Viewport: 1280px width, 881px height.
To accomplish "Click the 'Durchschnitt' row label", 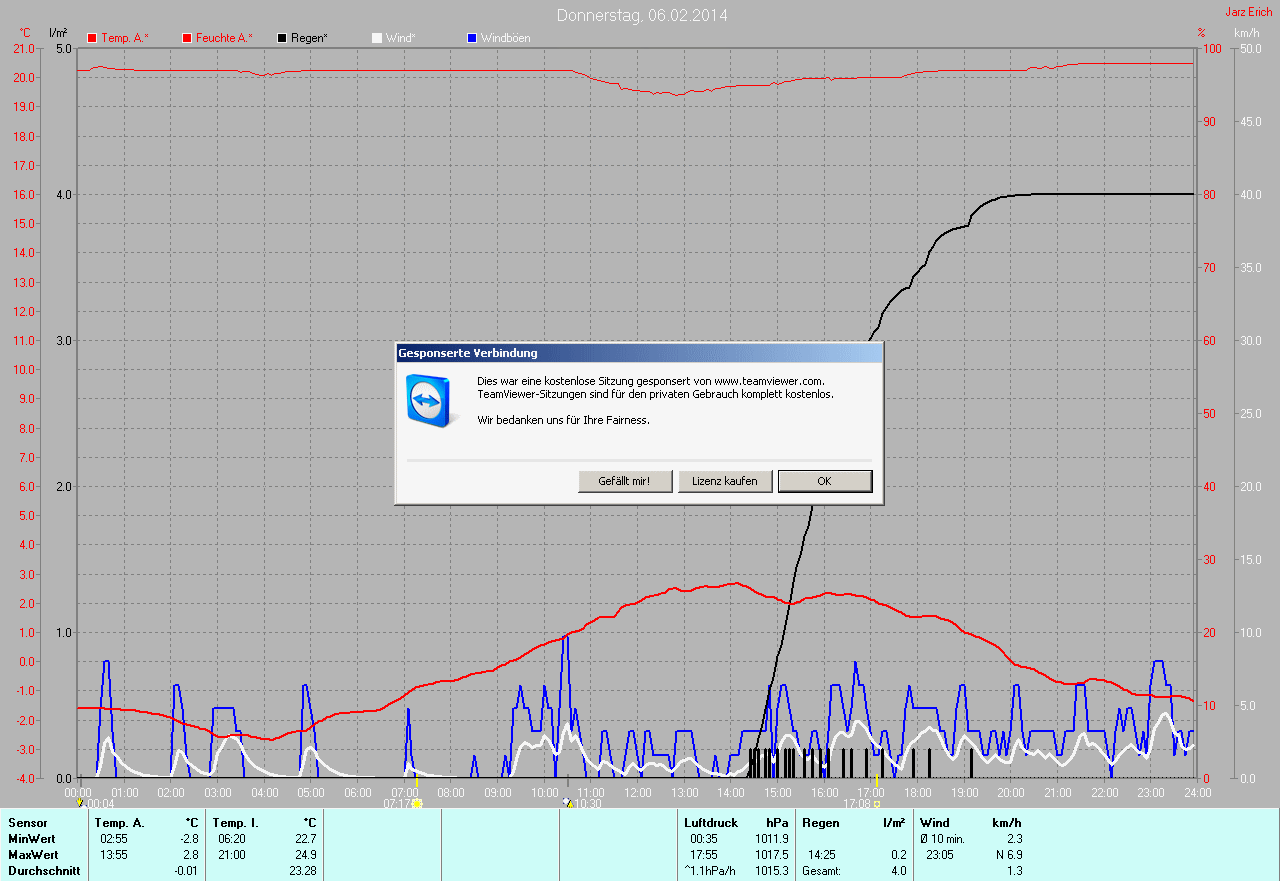I will [x=44, y=871].
